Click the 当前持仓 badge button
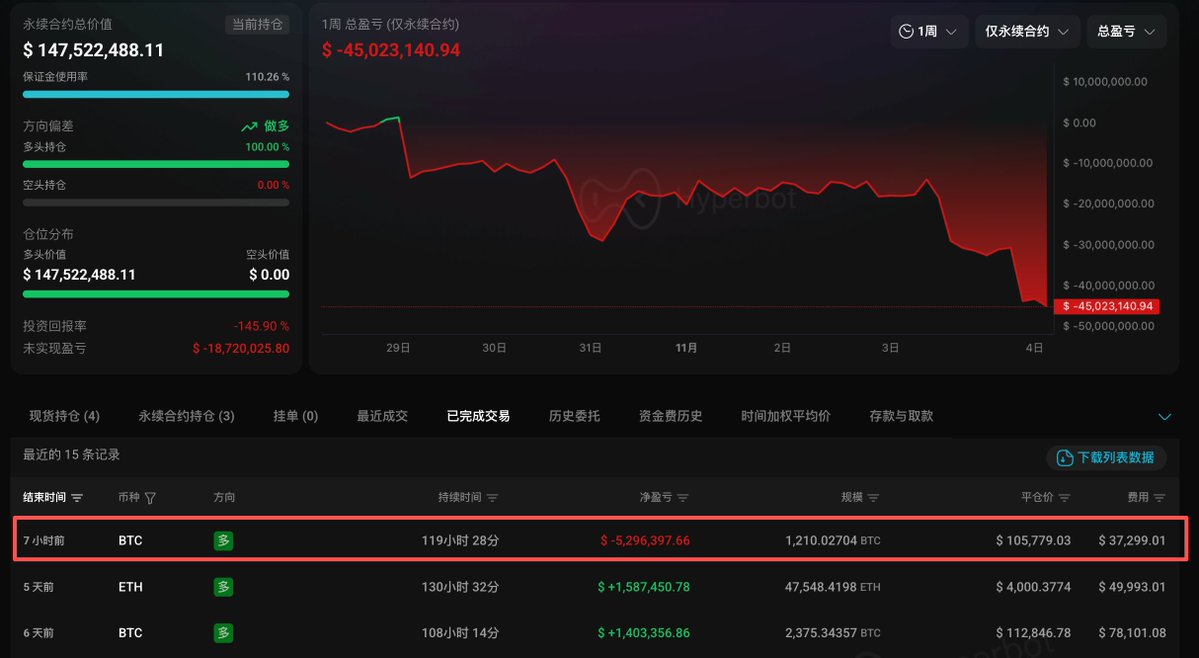1199x658 pixels. [x=257, y=24]
